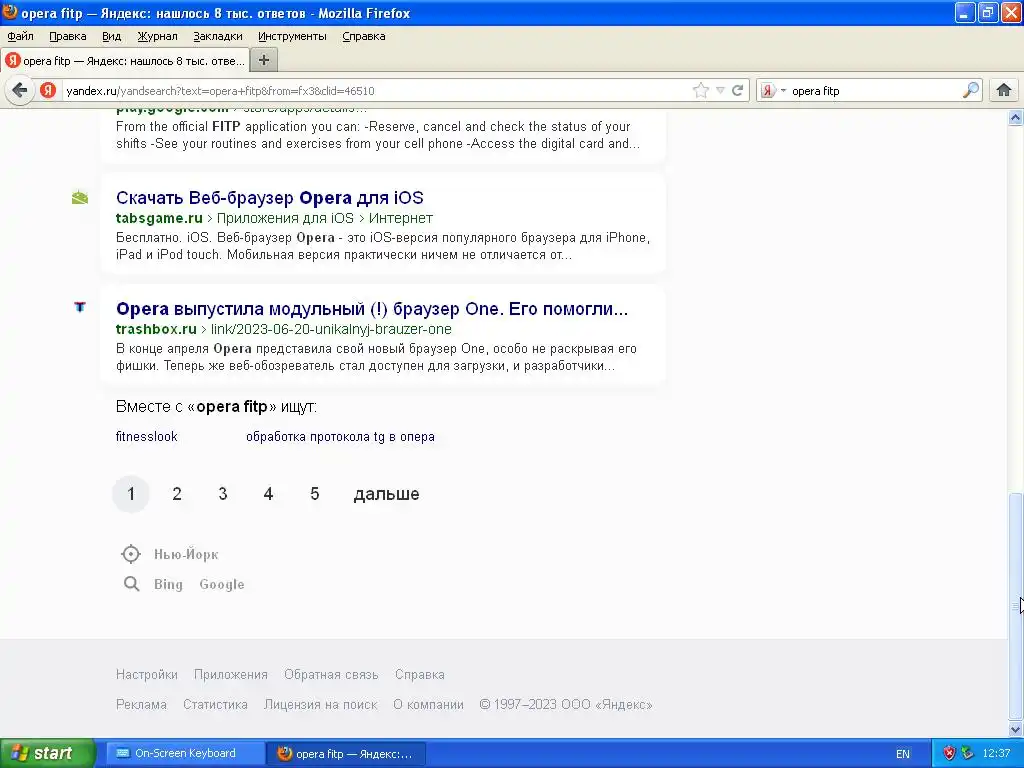Select the opera fitp Yandex tab
1024x768 pixels.
pos(125,61)
